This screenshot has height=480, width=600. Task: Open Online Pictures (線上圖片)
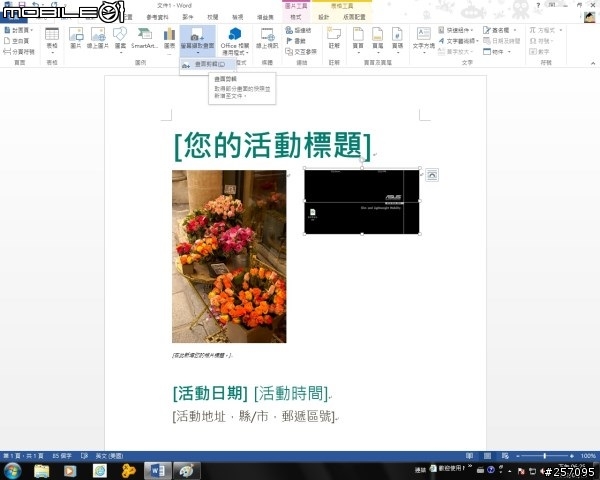pyautogui.click(x=98, y=38)
